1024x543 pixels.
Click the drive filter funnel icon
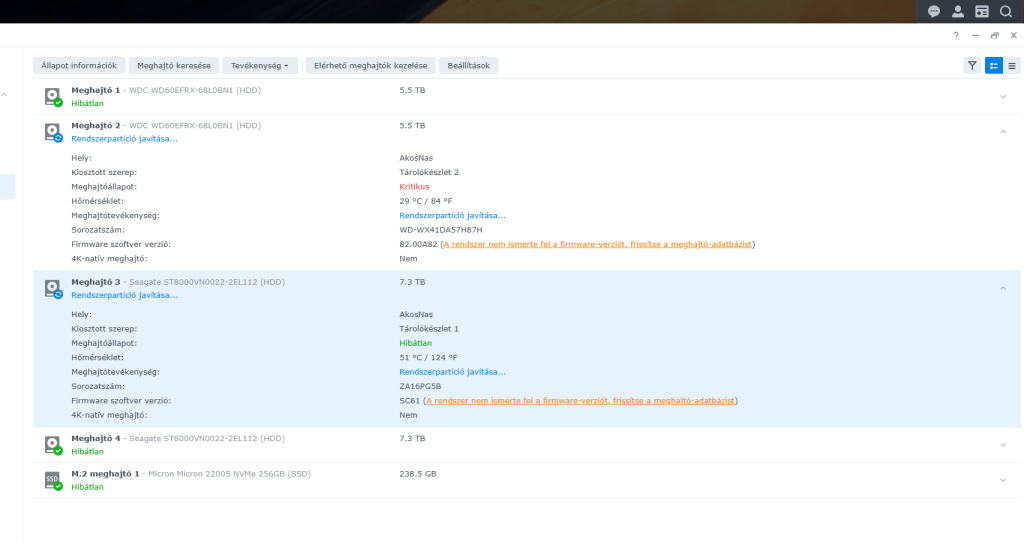(972, 65)
